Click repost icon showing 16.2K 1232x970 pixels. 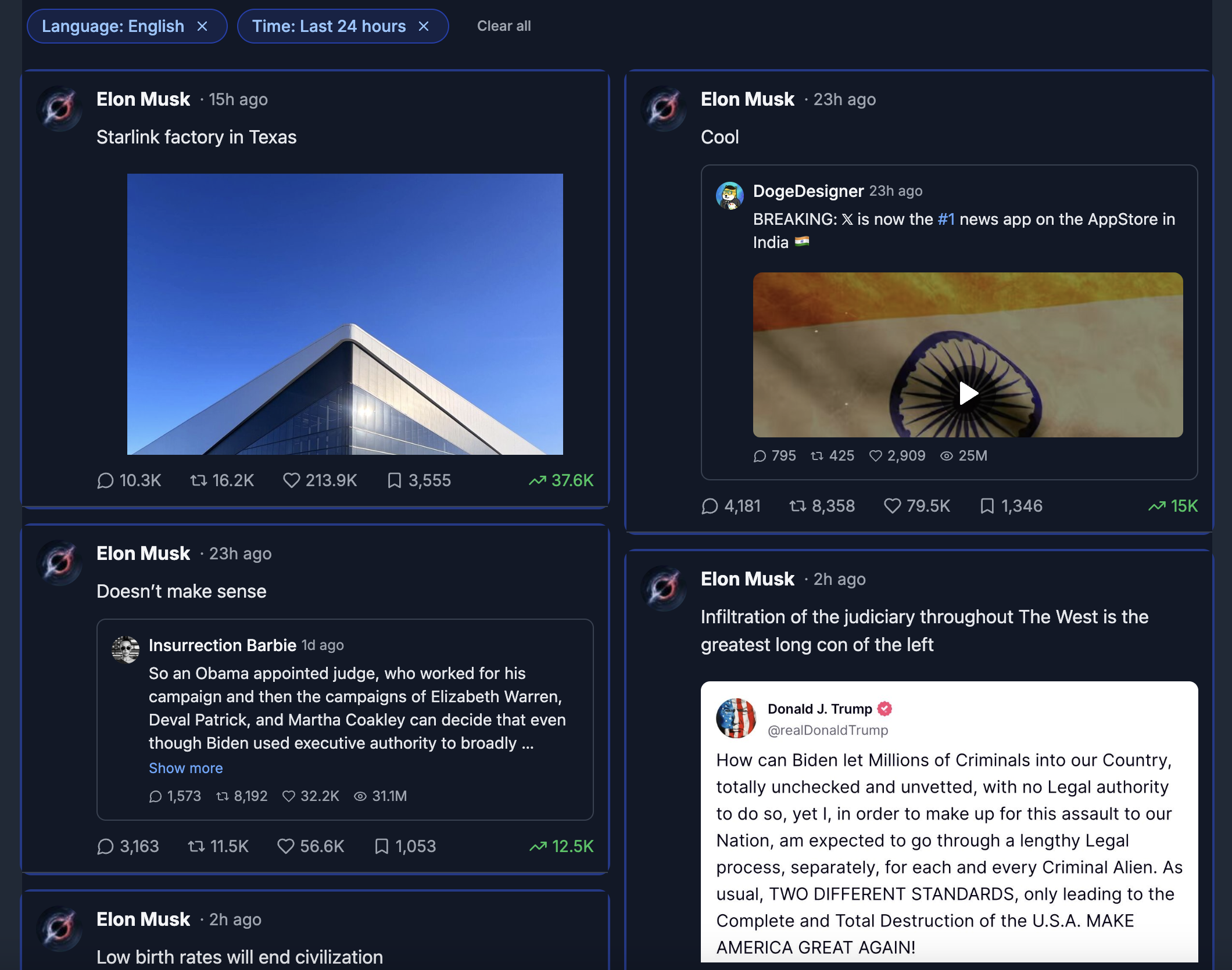(x=199, y=480)
